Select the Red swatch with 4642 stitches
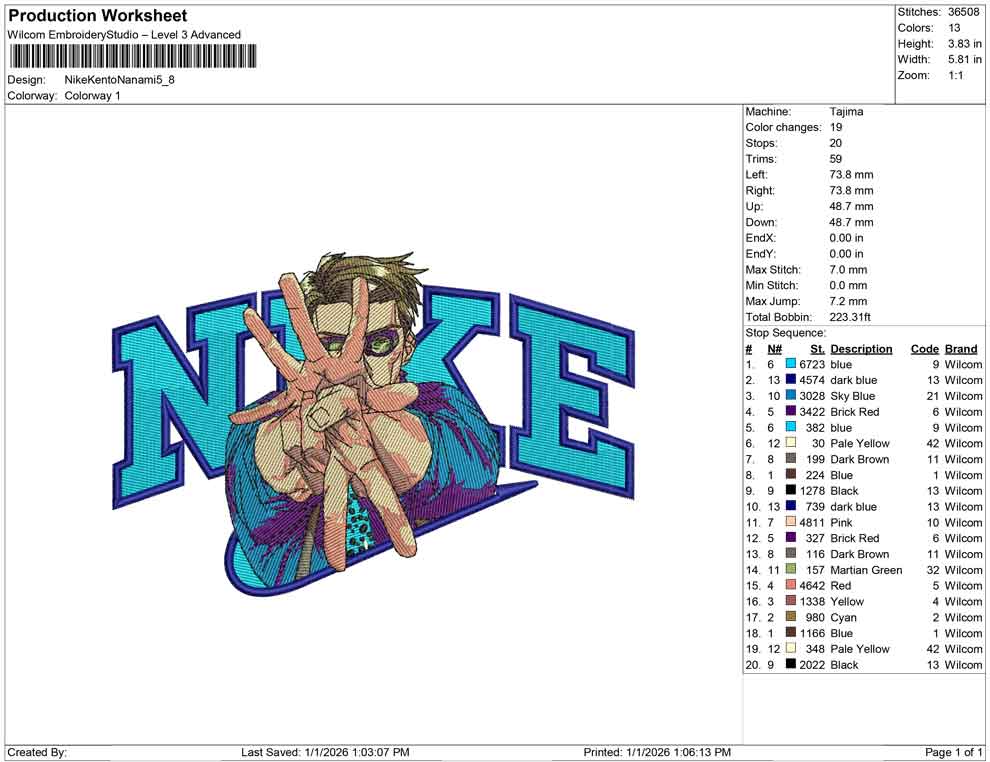The image size is (990, 762). pyautogui.click(x=790, y=585)
